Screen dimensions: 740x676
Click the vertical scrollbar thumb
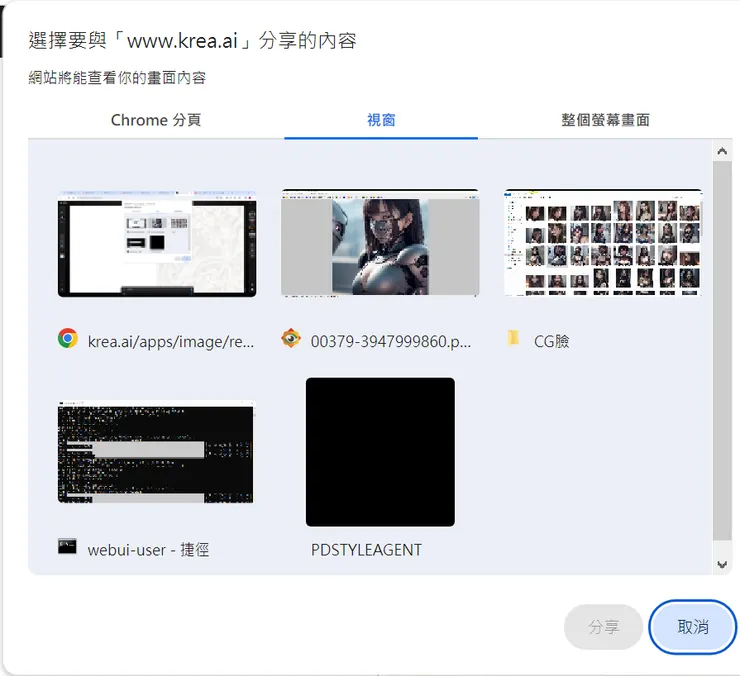(x=722, y=351)
